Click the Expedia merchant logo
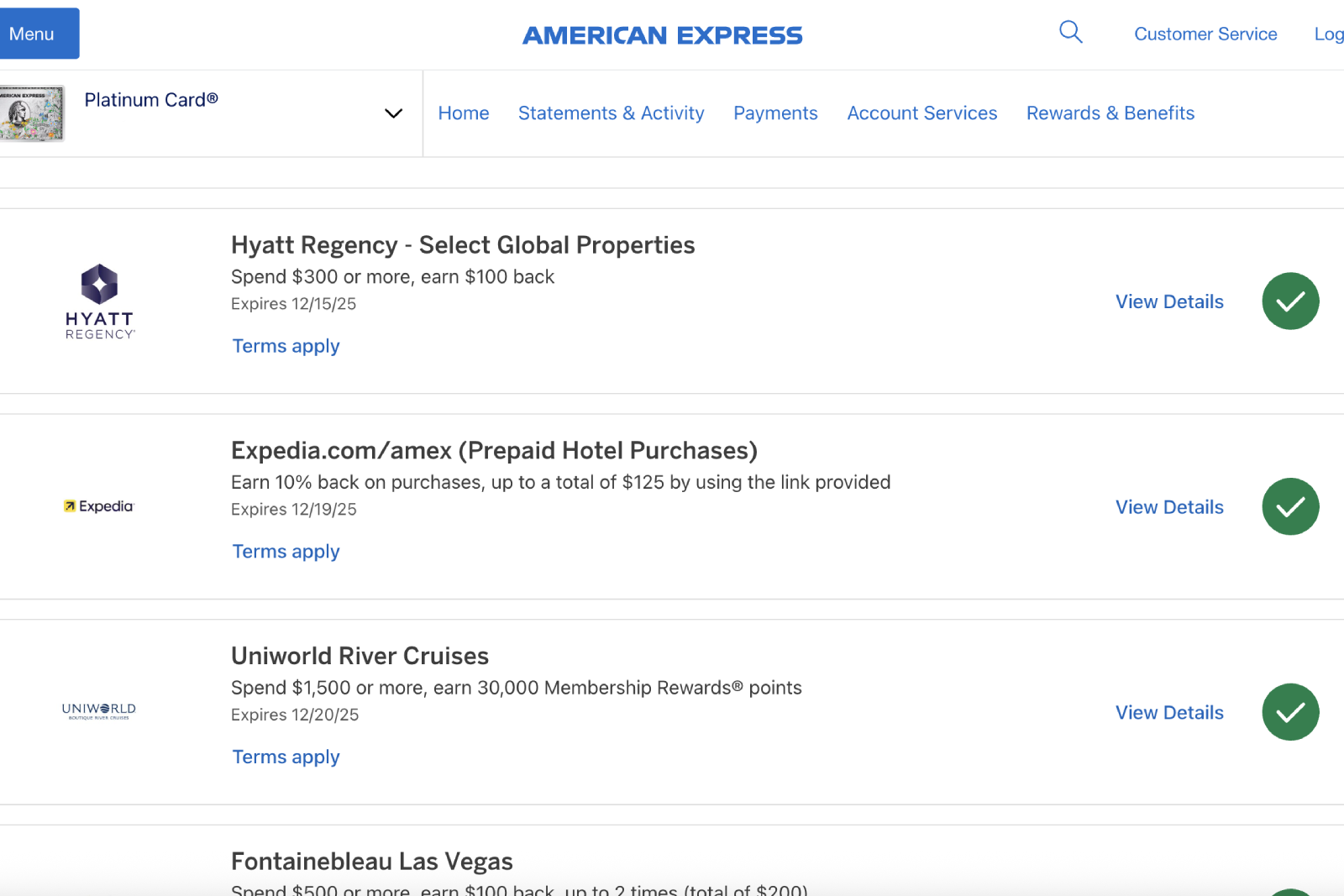1344x896 pixels. [x=98, y=506]
